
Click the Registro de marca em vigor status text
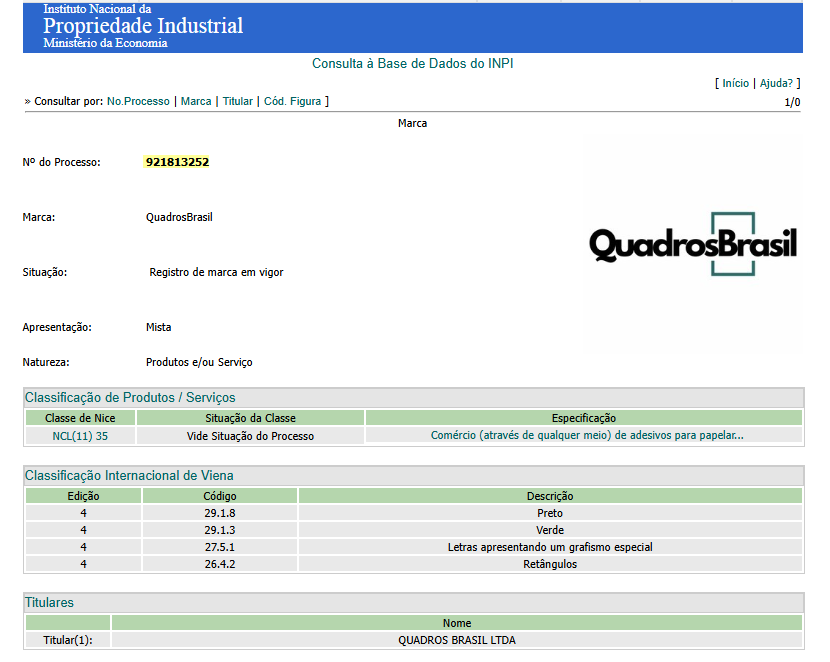[216, 272]
